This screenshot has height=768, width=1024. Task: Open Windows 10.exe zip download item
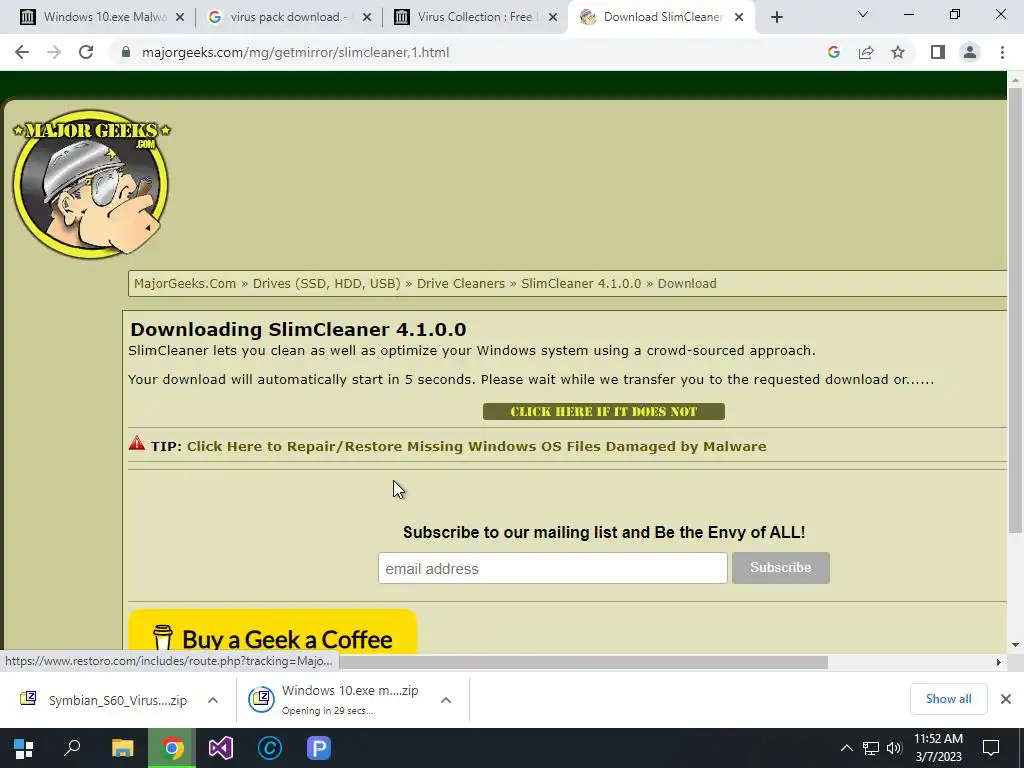tap(336, 700)
